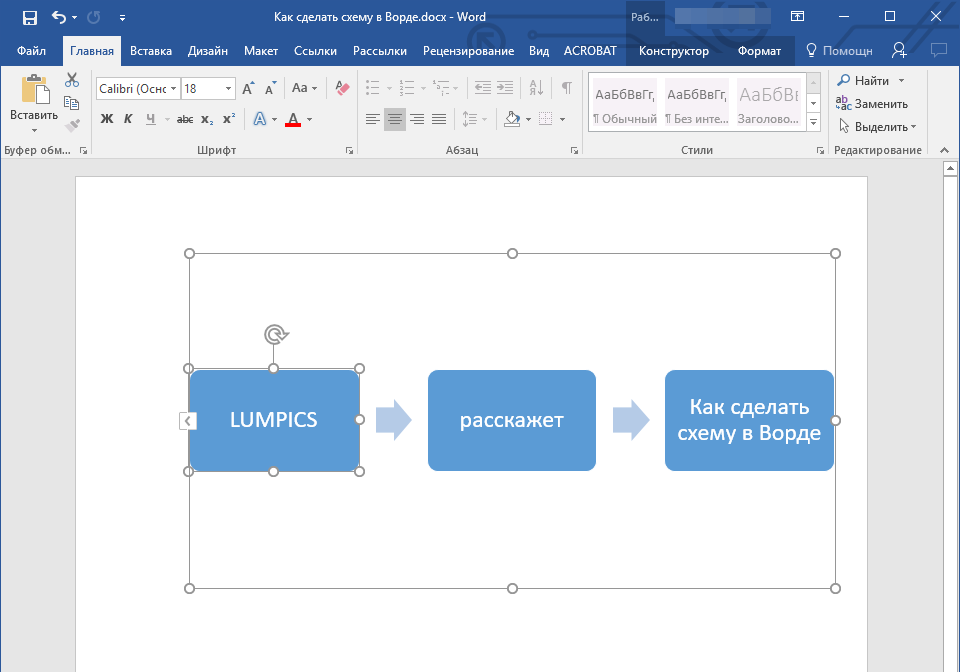Customize Quick Access Toolbar arrow

tap(122, 18)
